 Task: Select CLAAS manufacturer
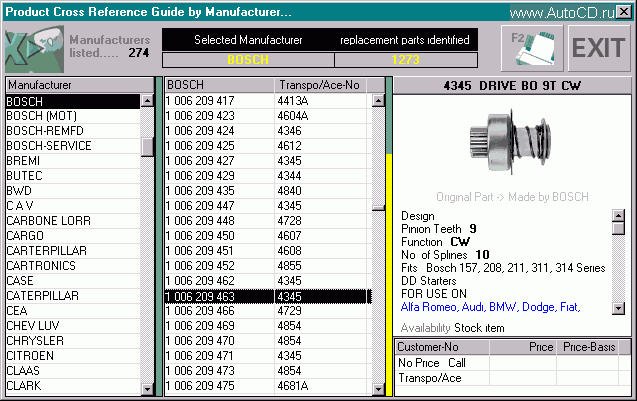[73, 372]
